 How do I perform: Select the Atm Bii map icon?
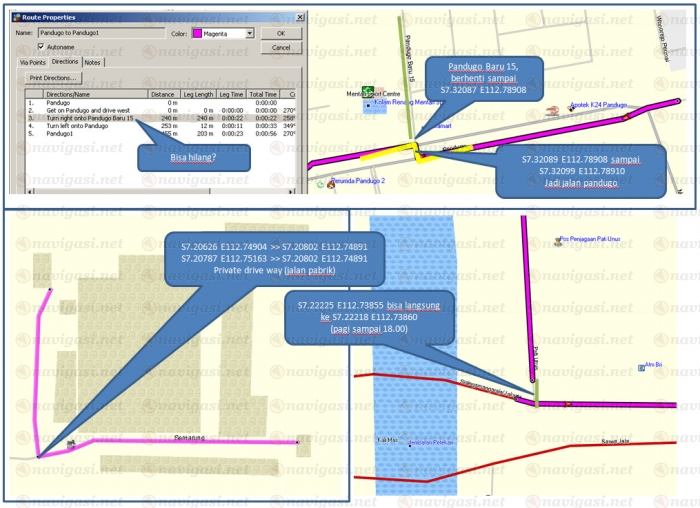[x=640, y=368]
